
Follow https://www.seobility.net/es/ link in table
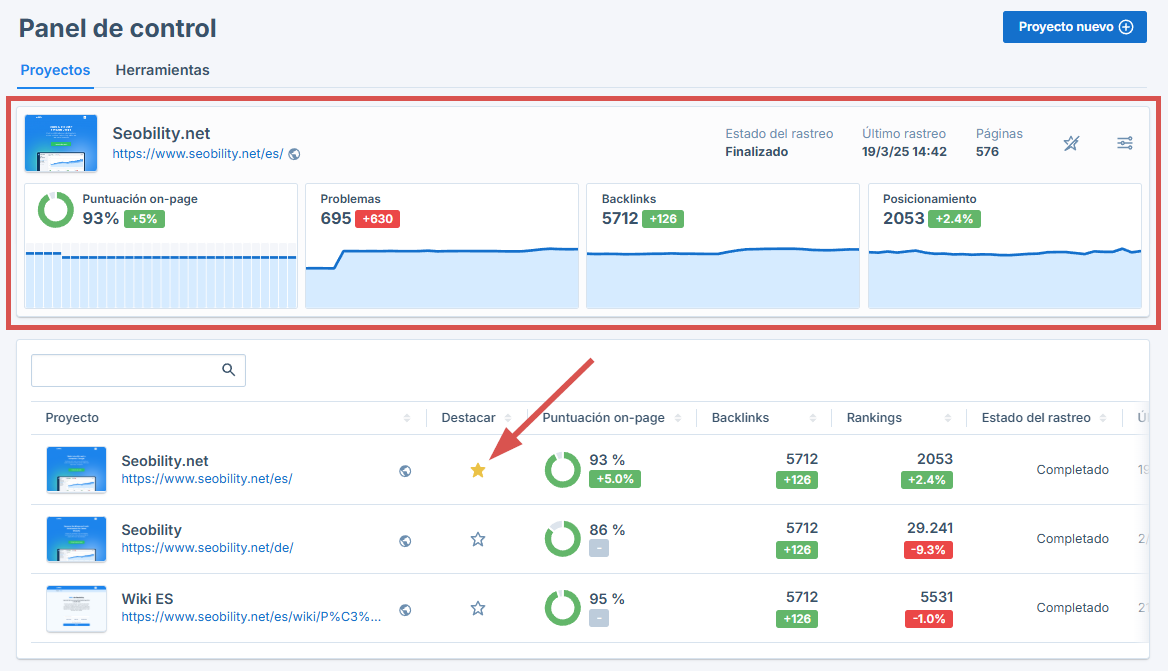[207, 479]
